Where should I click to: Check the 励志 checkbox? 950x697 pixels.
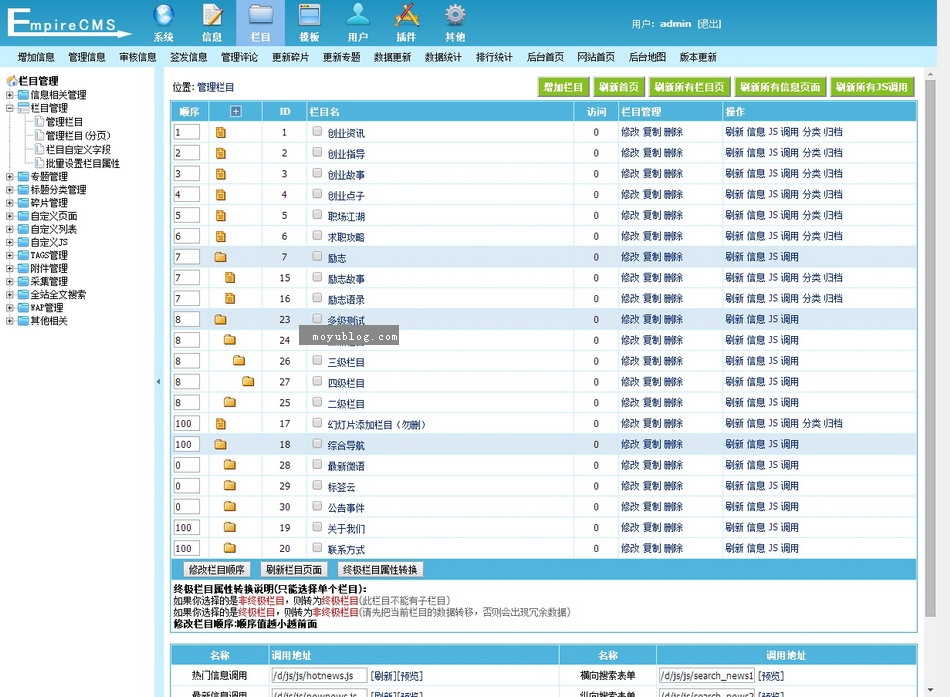pos(317,256)
